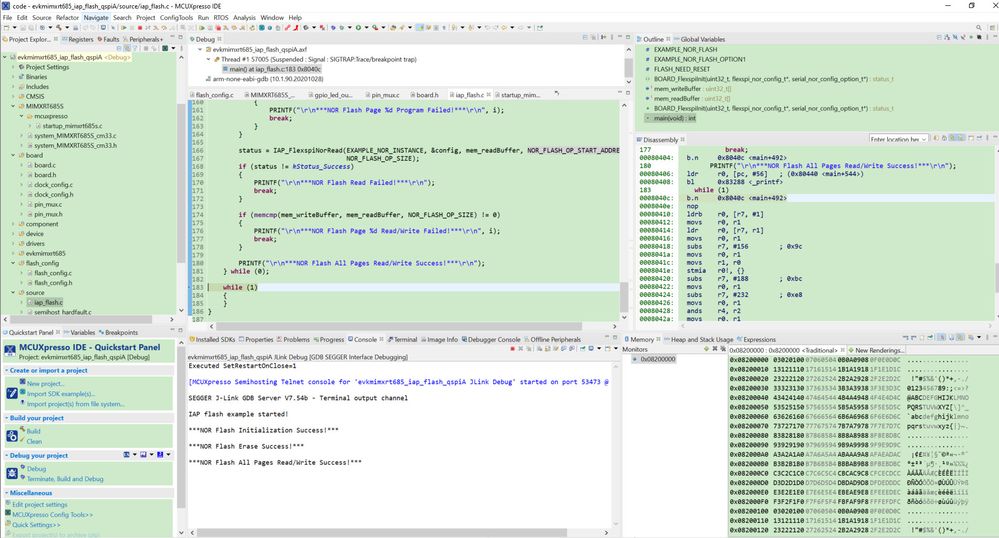
Task: Click Terminate, Build and Debug link
Action: pyautogui.click(x=65, y=479)
